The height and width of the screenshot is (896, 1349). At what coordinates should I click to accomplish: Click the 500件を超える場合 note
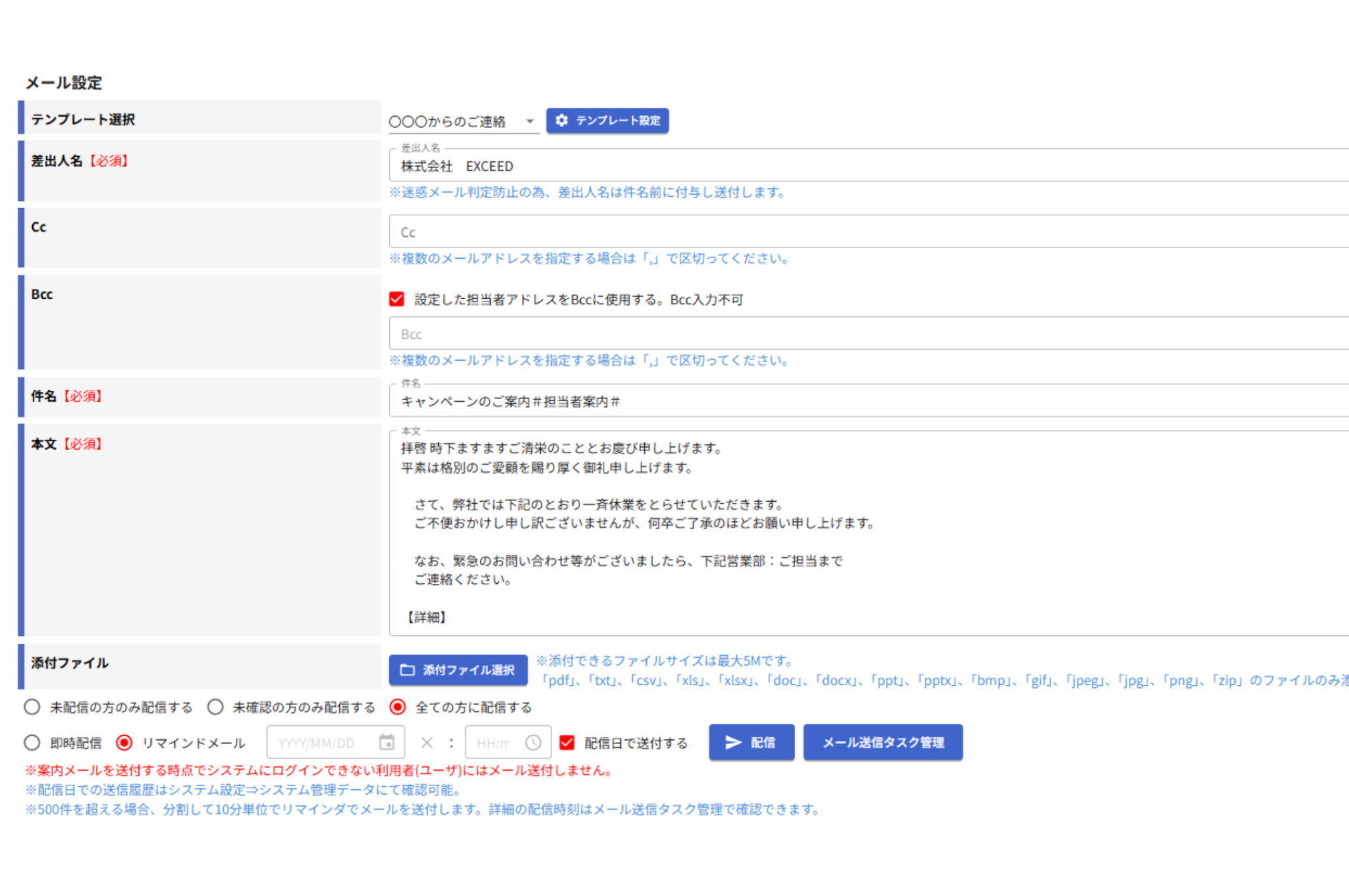coord(423,809)
